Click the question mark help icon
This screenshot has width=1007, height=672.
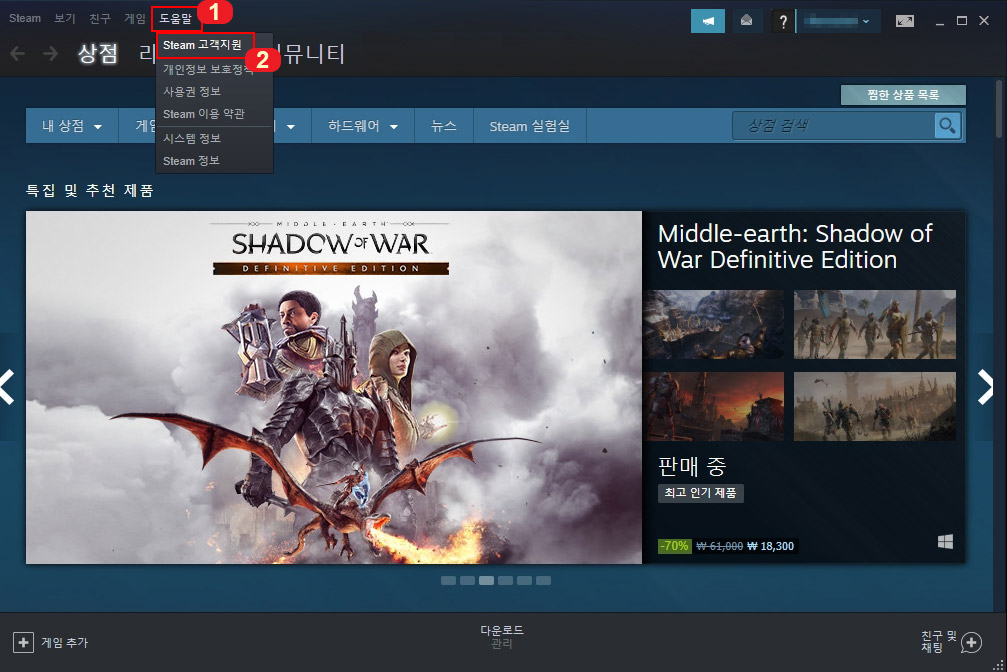coord(782,21)
